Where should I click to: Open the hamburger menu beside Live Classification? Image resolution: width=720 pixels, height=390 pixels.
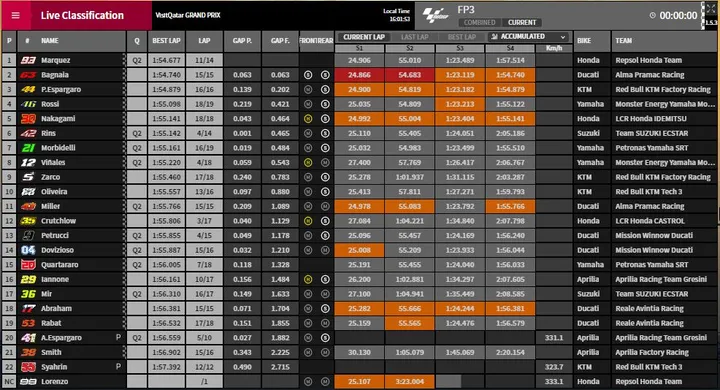tap(16, 15)
